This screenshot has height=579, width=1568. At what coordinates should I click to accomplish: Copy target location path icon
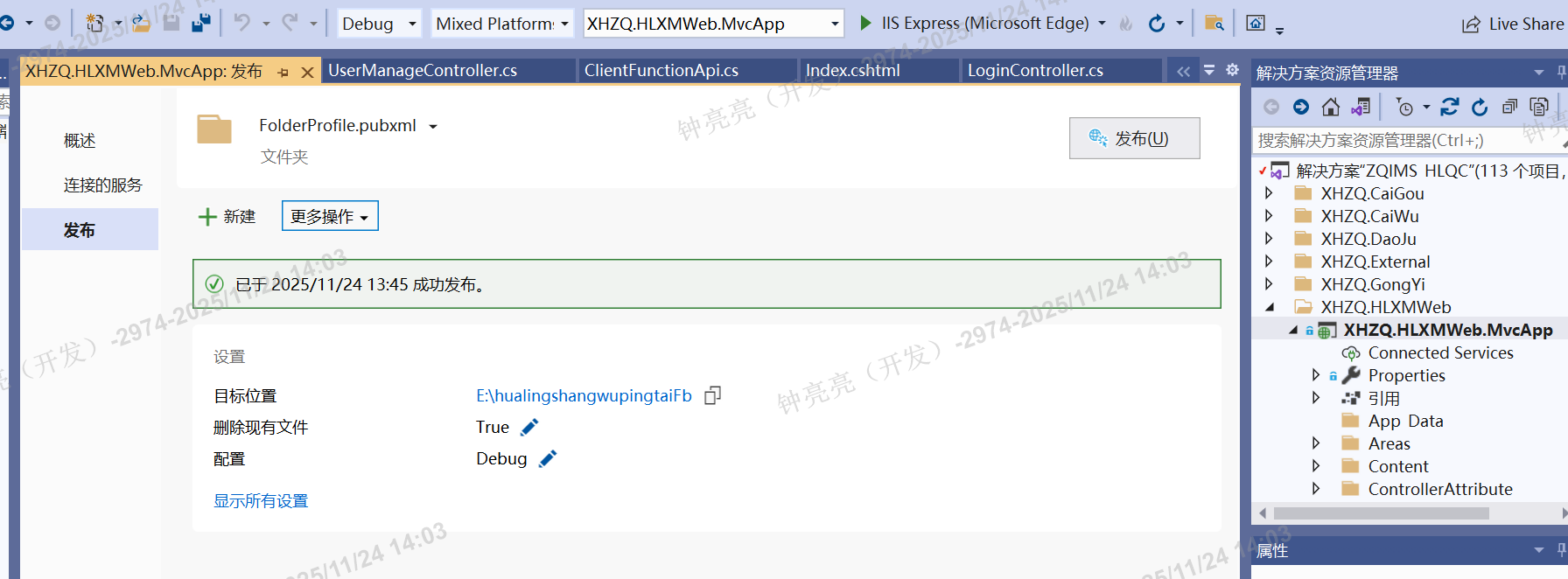tap(713, 395)
